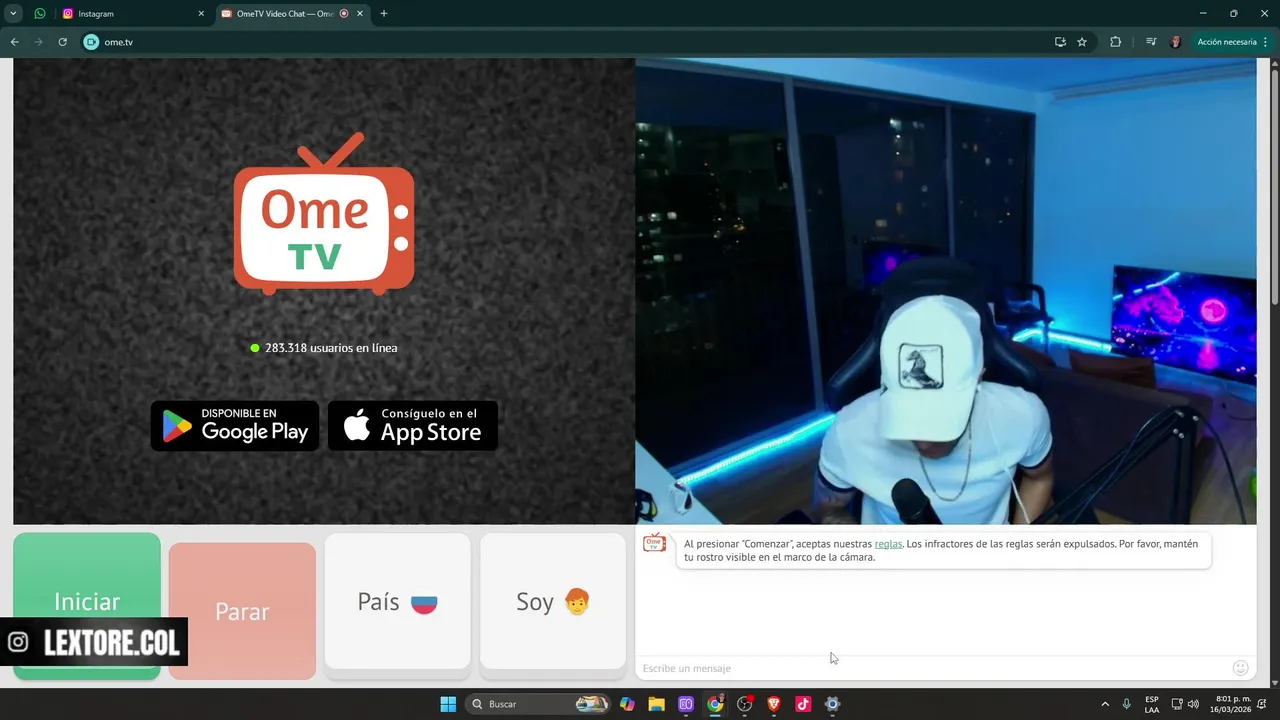Open the clock showing 8:01 p. m.
The height and width of the screenshot is (720, 1280).
pos(1233,704)
